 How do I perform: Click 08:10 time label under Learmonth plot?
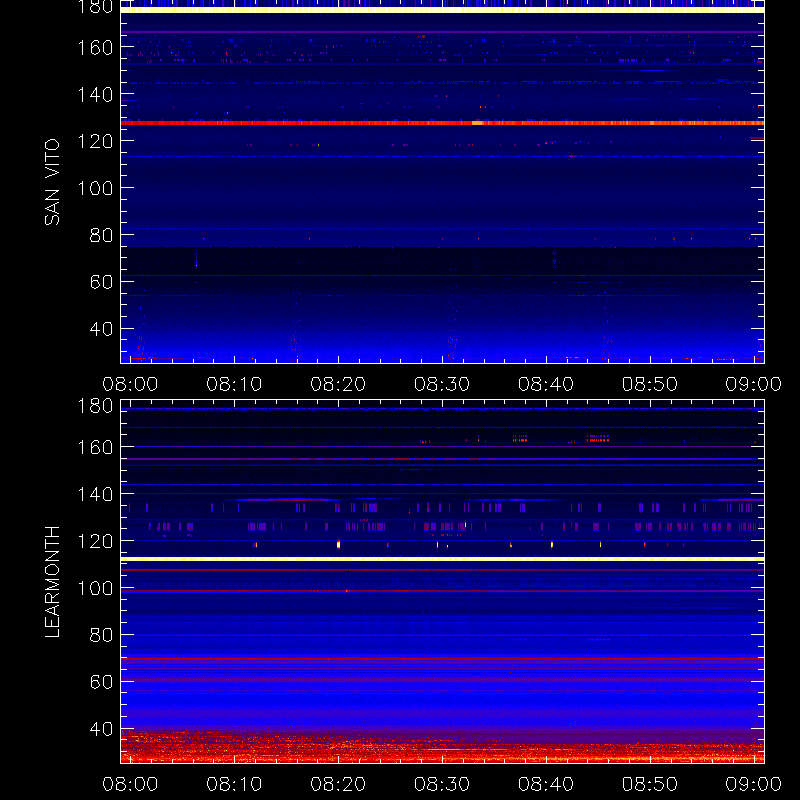point(234,784)
